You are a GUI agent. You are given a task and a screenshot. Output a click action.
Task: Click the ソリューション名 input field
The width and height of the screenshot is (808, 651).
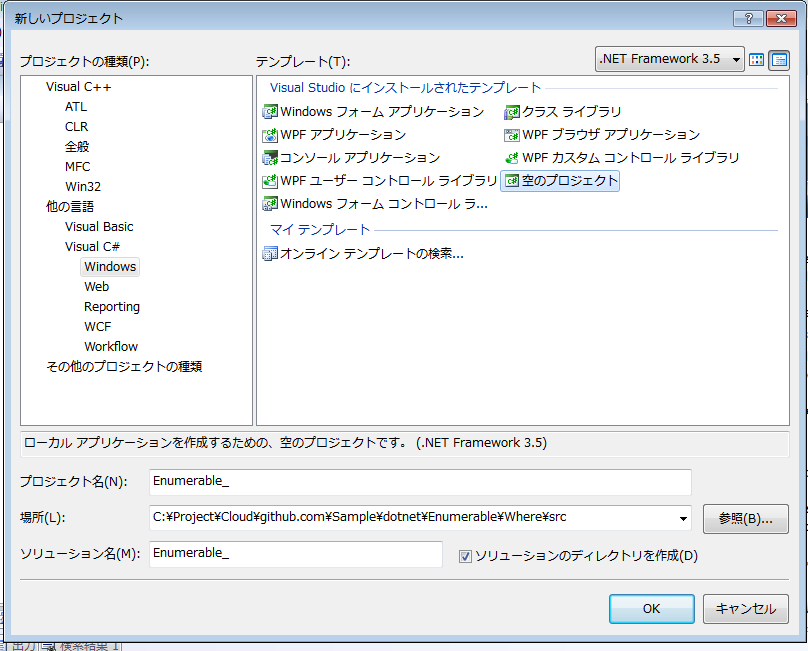296,554
